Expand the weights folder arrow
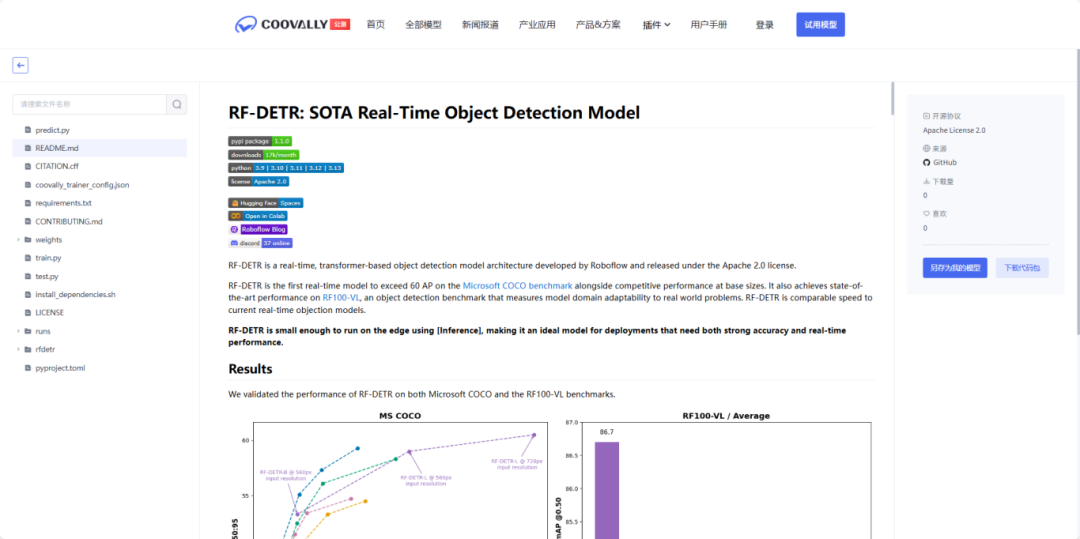Screen dimensions: 1080x539 click(17, 240)
